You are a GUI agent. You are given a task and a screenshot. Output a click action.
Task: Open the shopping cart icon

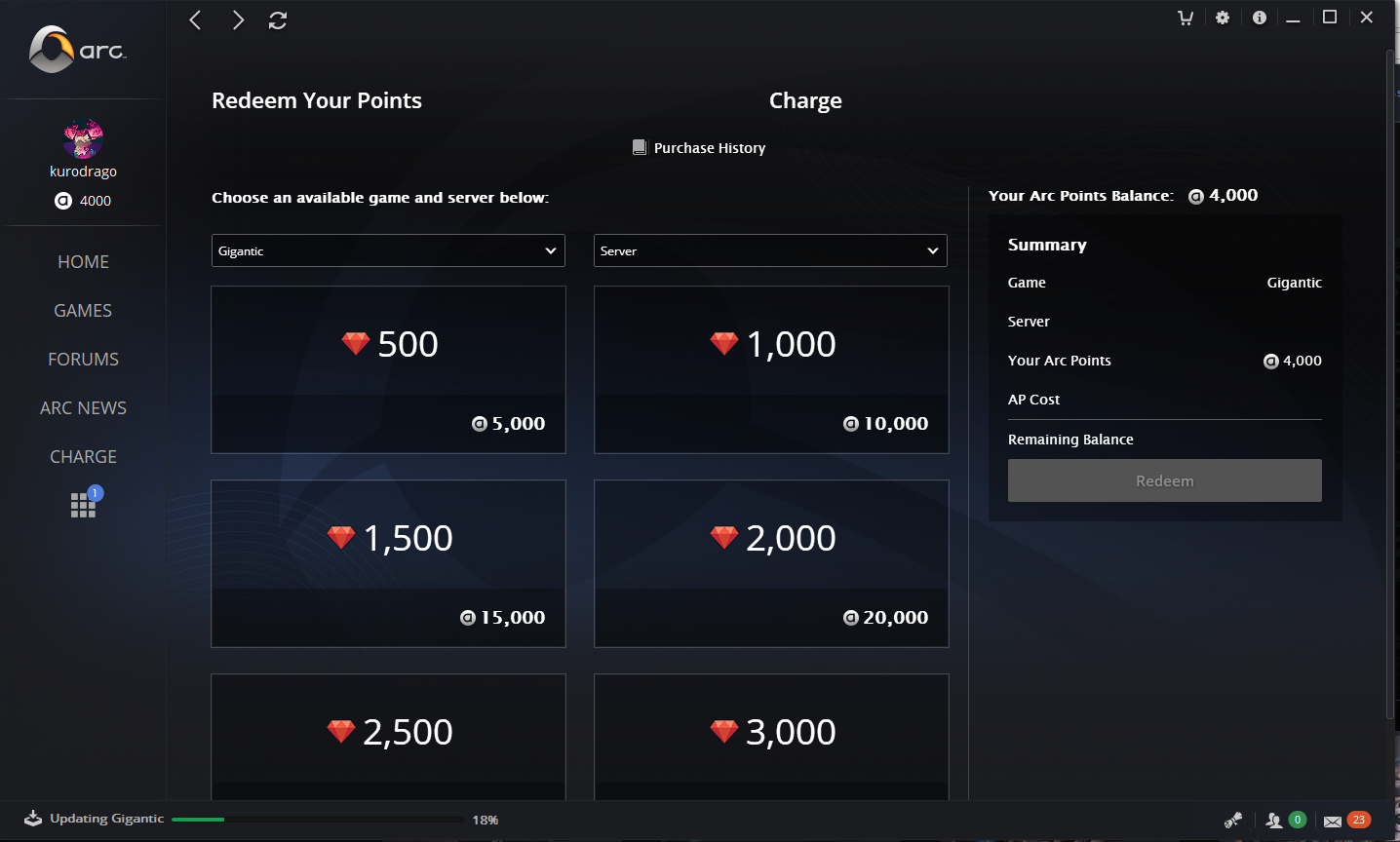[1186, 18]
